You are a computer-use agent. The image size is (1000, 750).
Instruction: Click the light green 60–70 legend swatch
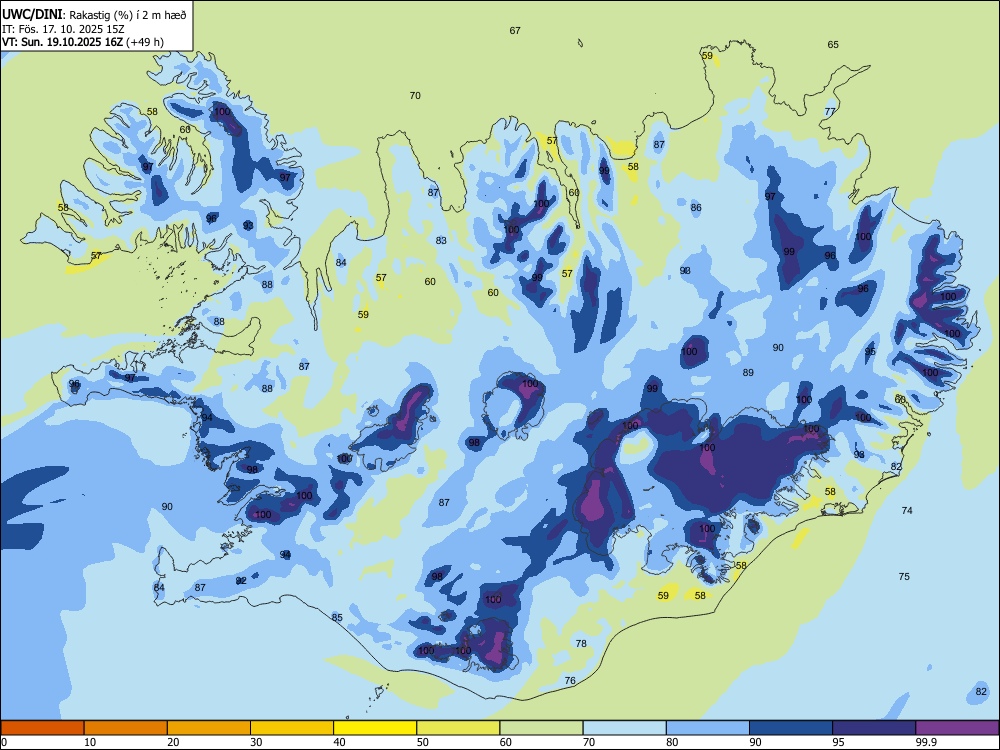pyautogui.click(x=541, y=728)
